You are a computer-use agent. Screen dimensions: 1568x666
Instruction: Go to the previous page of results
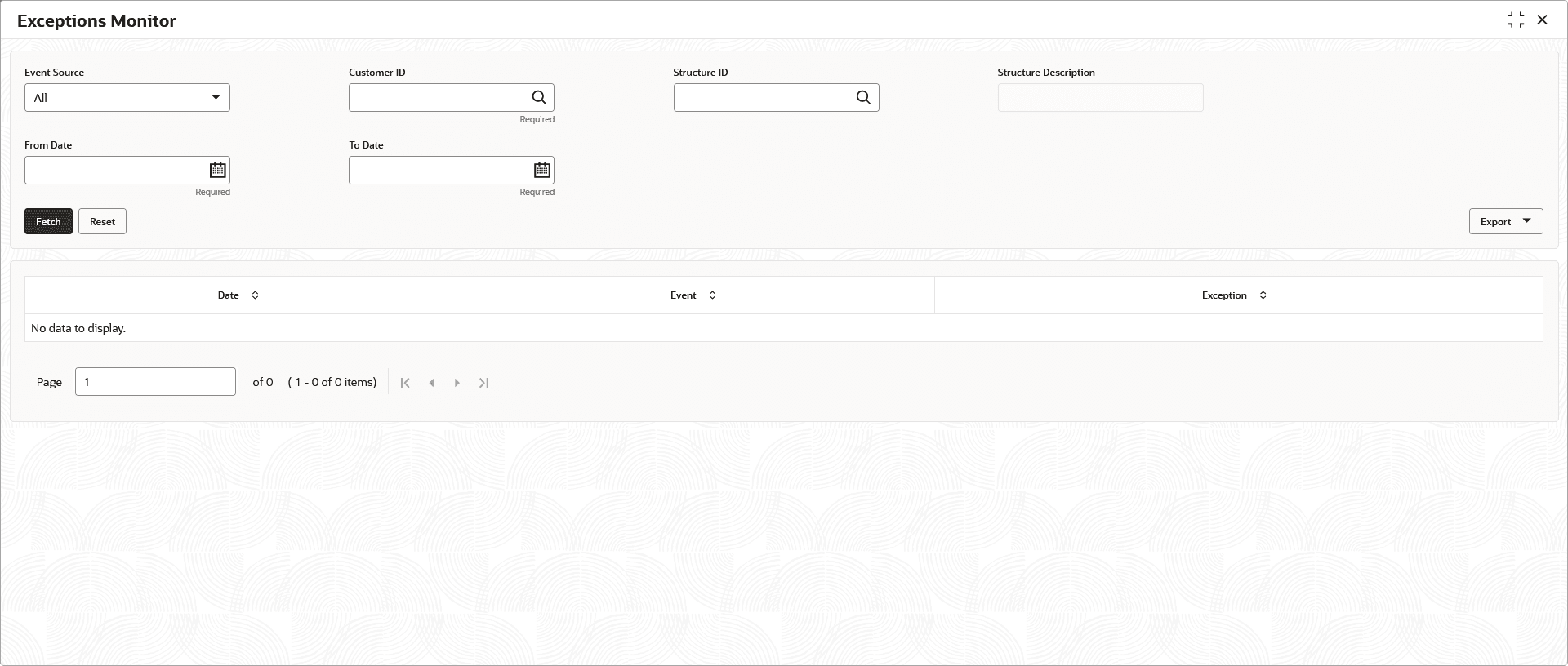coord(431,383)
